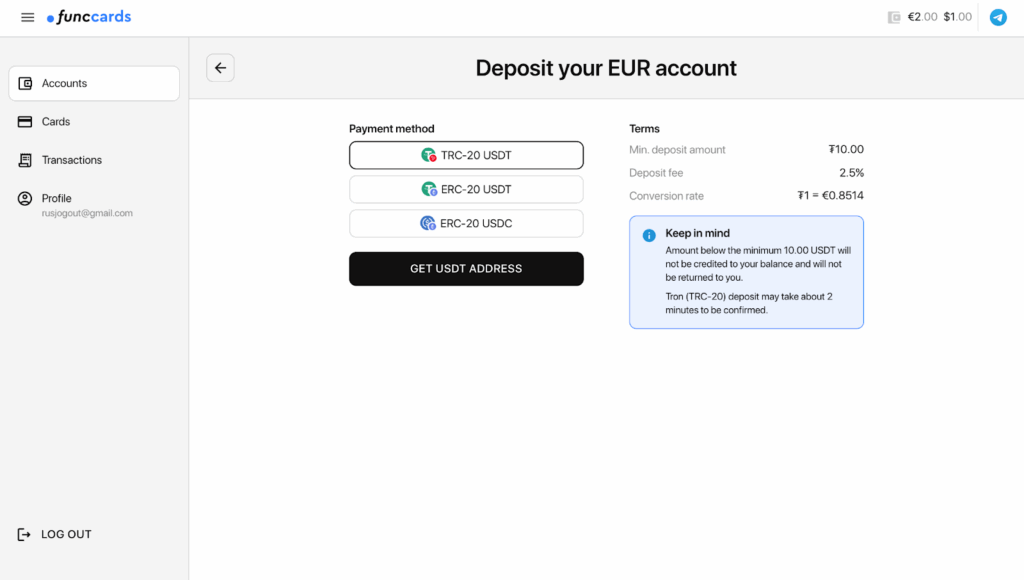Screen dimensions: 1024x580
Task: Click the Profile avatar icon
Action: pyautogui.click(x=25, y=199)
